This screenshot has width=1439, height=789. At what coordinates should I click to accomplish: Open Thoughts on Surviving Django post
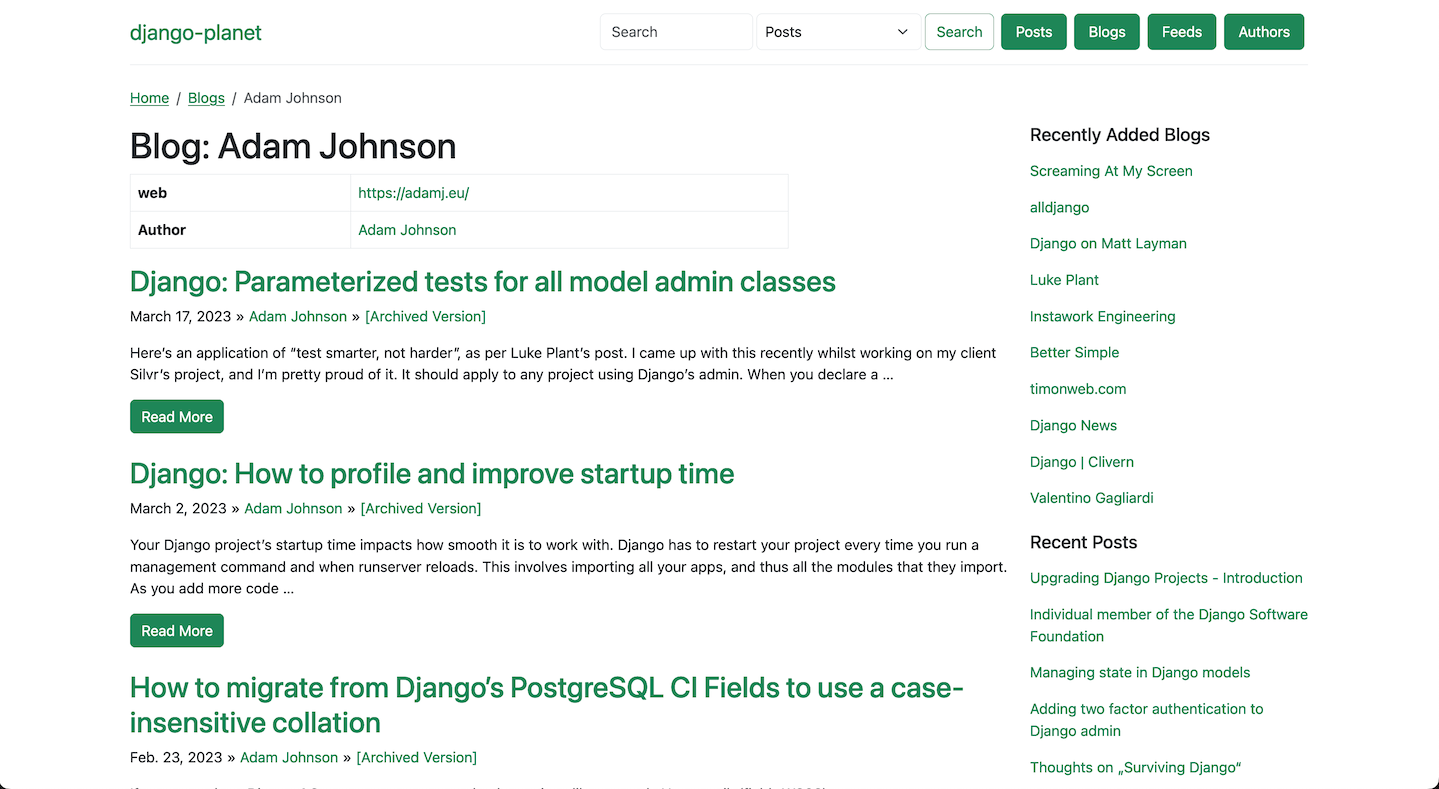pos(1136,767)
